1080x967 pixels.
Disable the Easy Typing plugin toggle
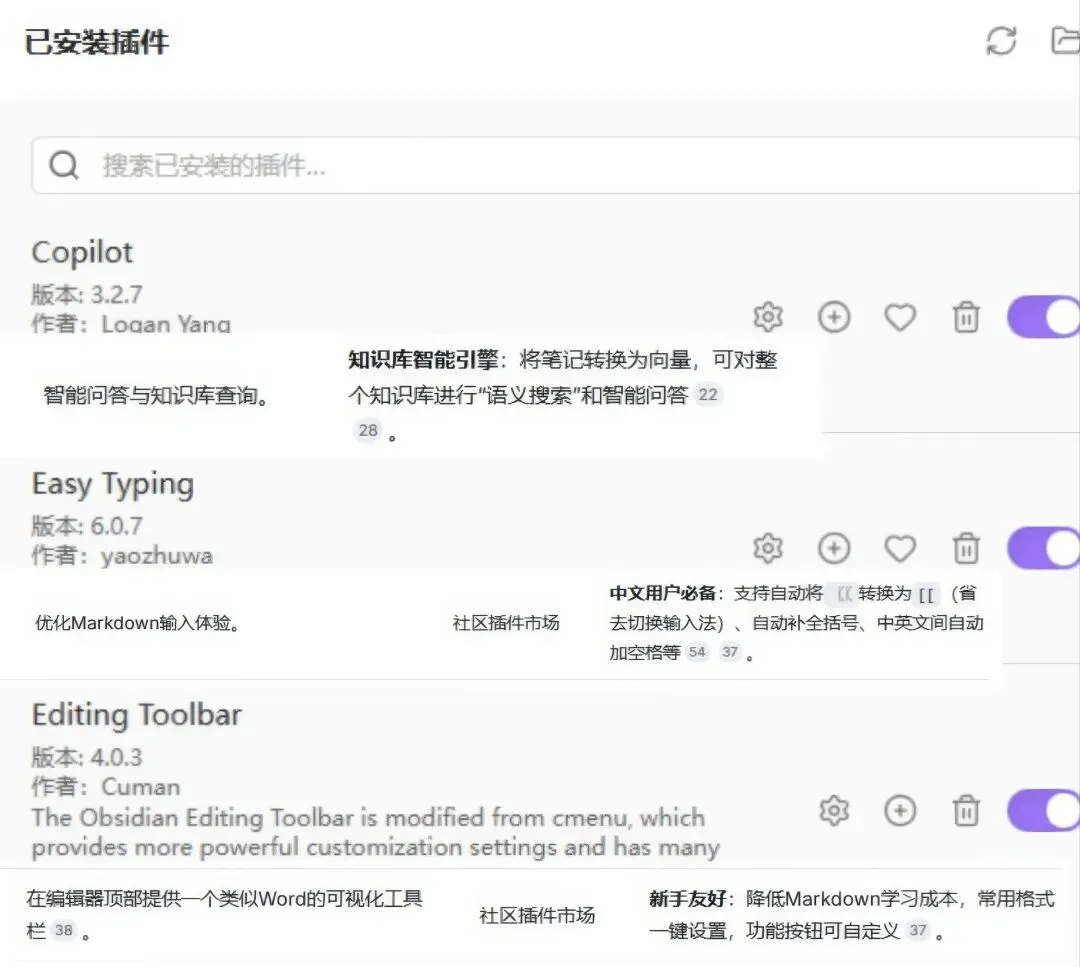coord(1043,548)
